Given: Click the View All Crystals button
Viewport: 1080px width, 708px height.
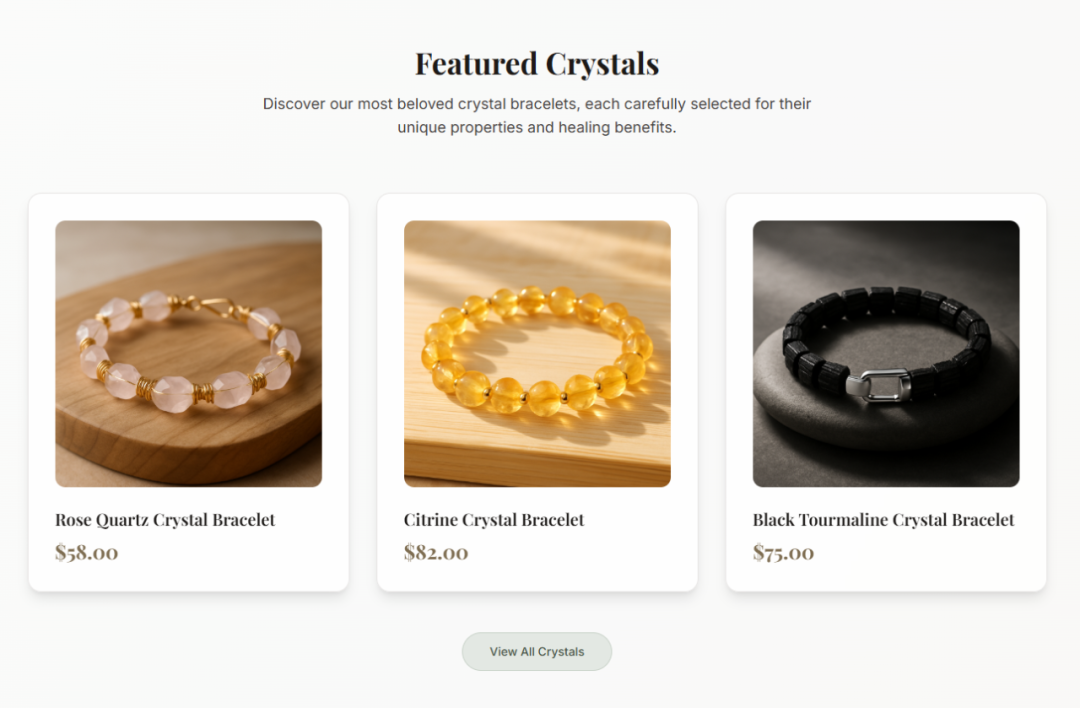Looking at the screenshot, I should pyautogui.click(x=537, y=652).
